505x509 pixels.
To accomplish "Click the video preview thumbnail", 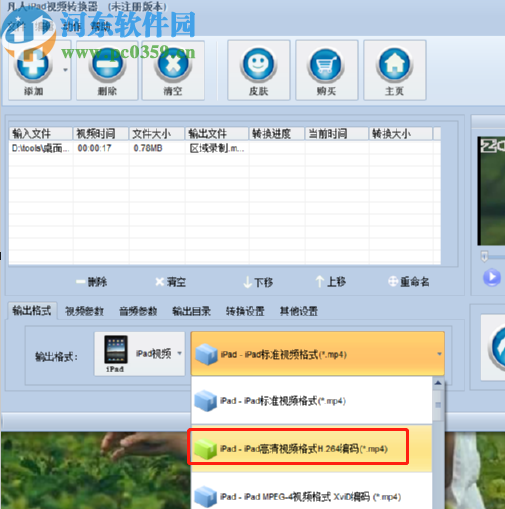I will tap(491, 191).
